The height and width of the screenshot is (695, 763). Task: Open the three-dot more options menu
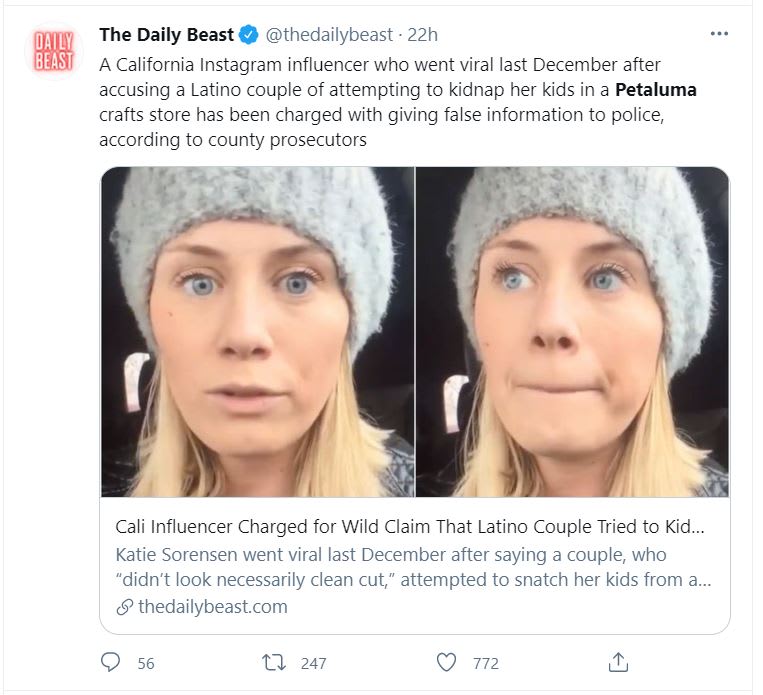coord(718,34)
